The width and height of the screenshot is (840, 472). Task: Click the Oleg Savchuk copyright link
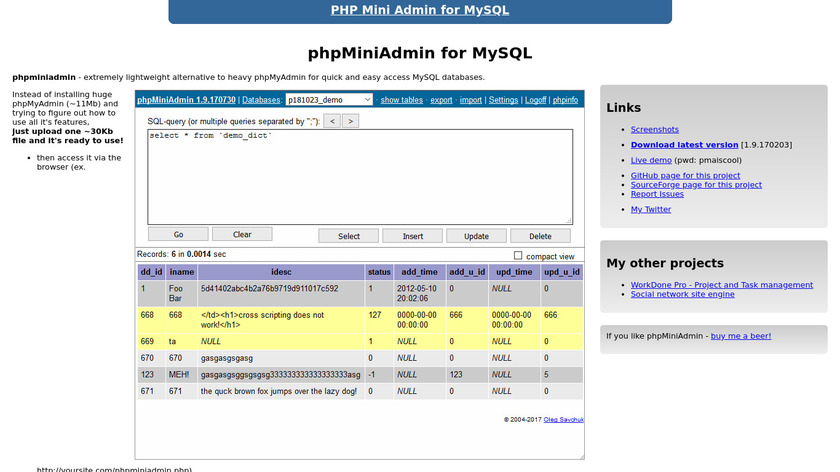tap(563, 420)
